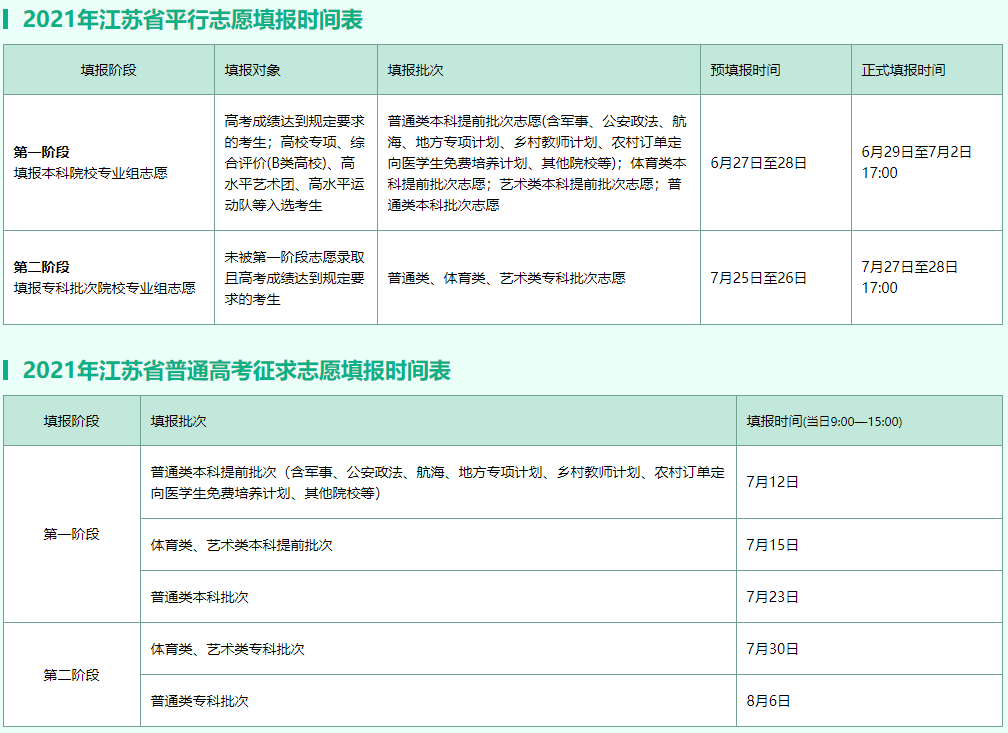Select the 普通类本科批次 row in lower table
Image resolution: width=1008 pixels, height=733 pixels.
click(199, 597)
